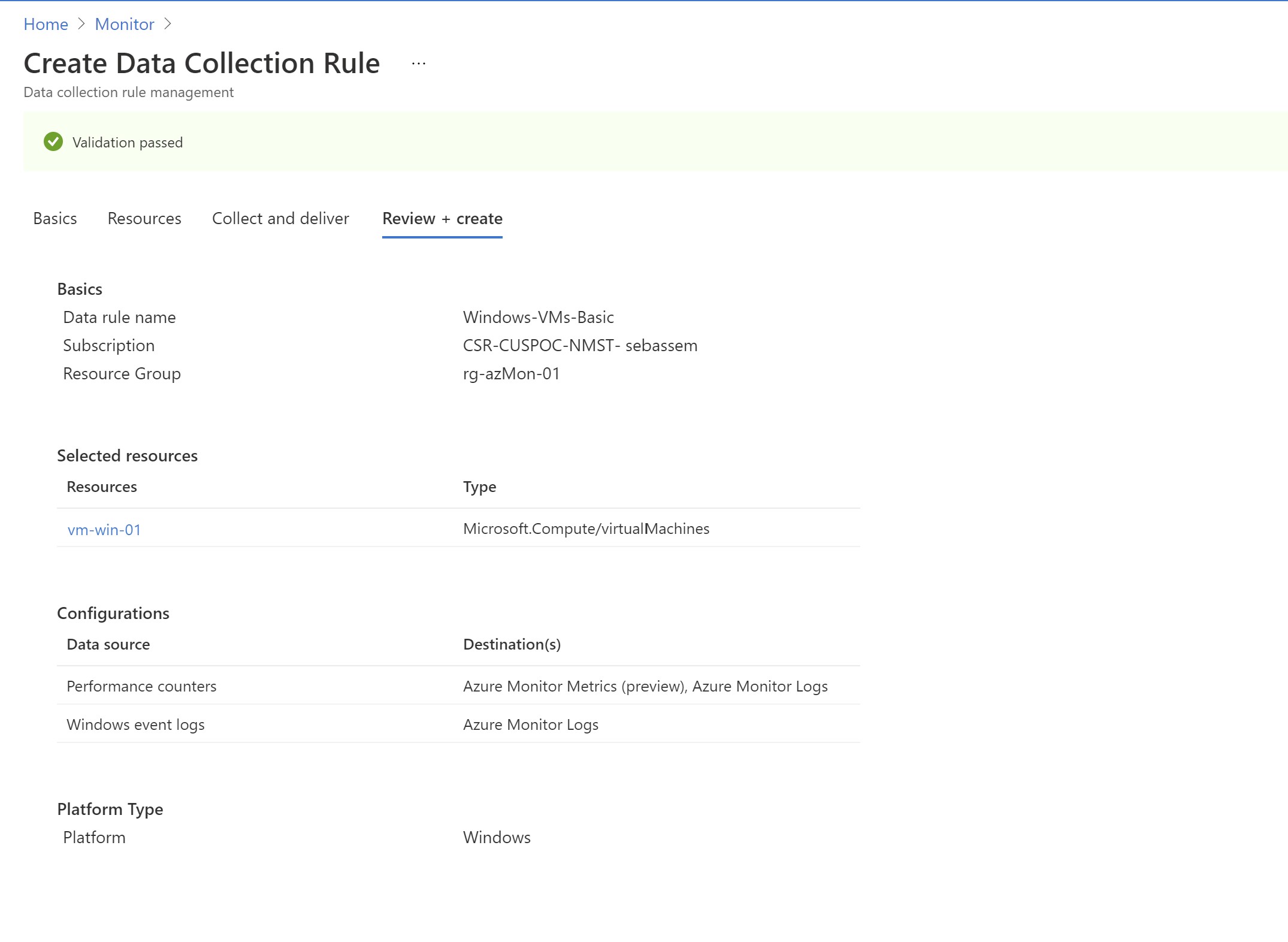Click the Resource Group label
1288x942 pixels.
click(x=122, y=374)
